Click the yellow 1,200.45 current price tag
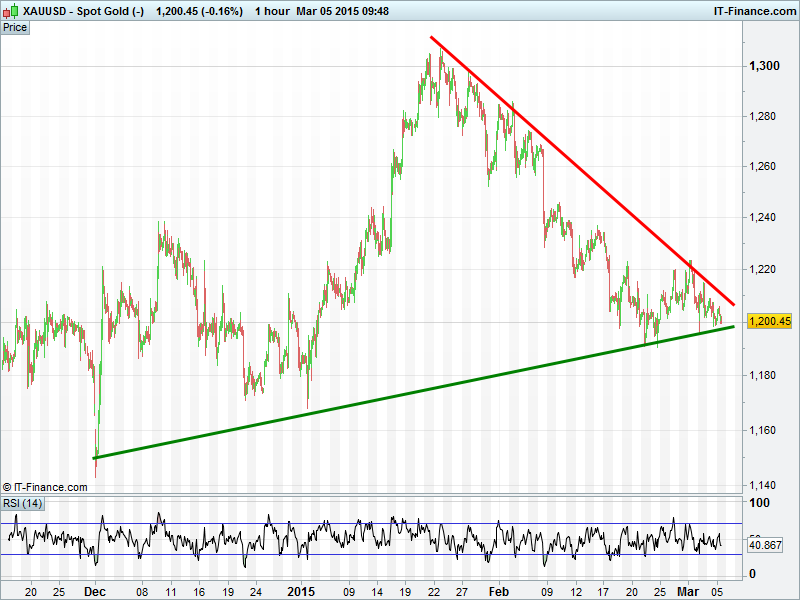 point(769,321)
